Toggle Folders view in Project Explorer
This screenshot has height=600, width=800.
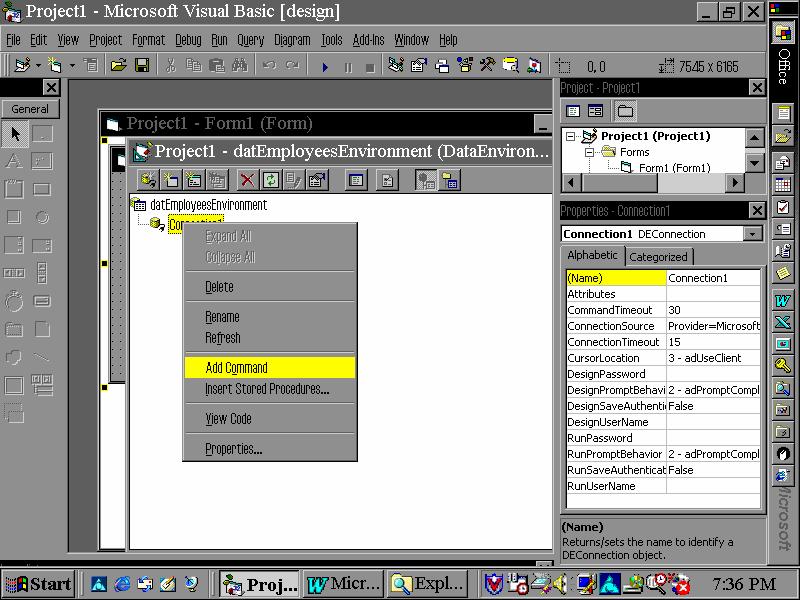(x=625, y=111)
